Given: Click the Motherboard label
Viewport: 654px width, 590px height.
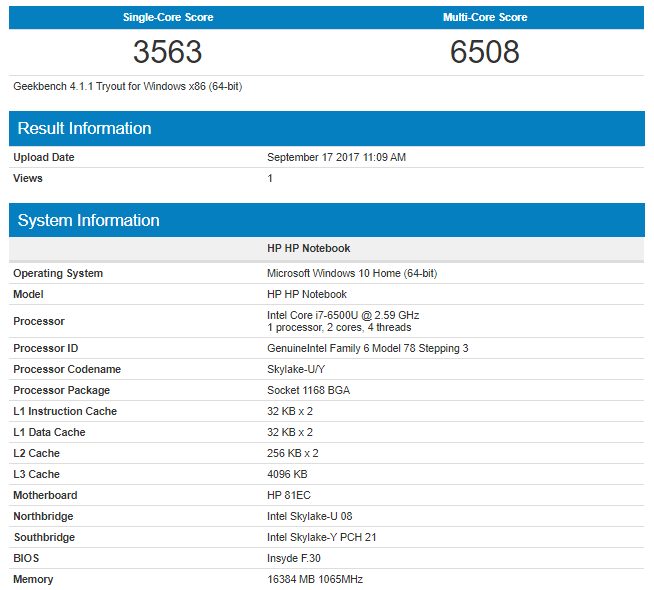Looking at the screenshot, I should pyautogui.click(x=45, y=495).
